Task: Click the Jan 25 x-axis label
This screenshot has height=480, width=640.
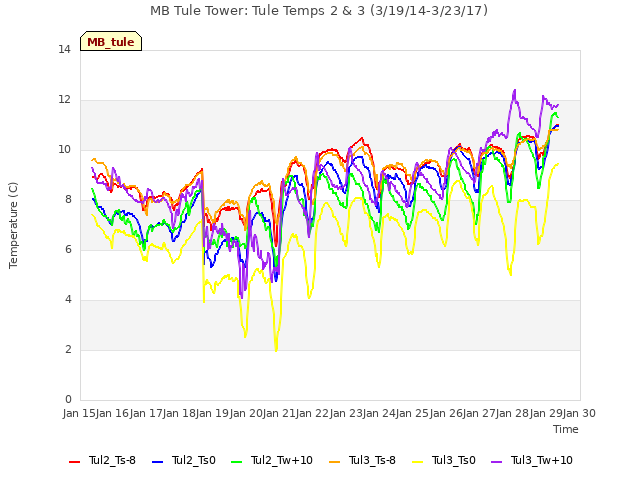Action: (x=413, y=413)
